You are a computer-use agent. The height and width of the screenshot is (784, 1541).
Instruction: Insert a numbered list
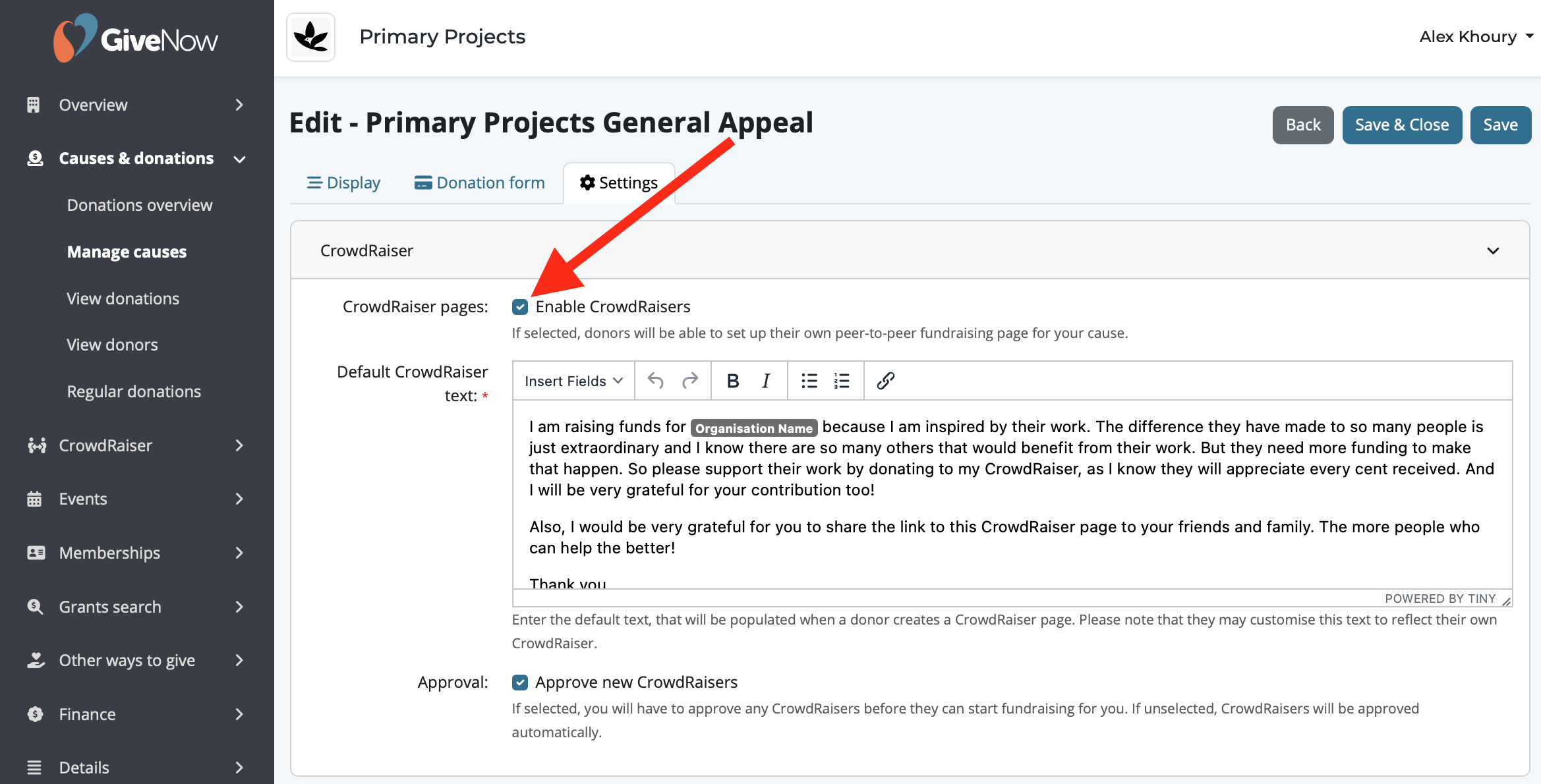842,381
